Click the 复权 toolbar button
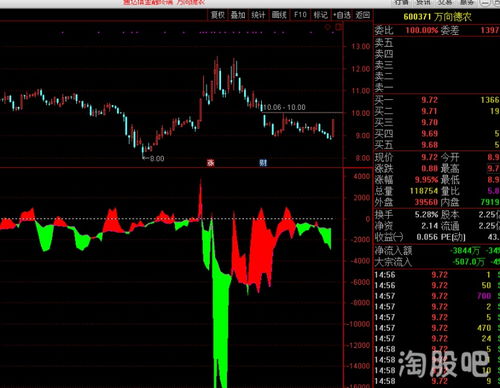 point(218,15)
